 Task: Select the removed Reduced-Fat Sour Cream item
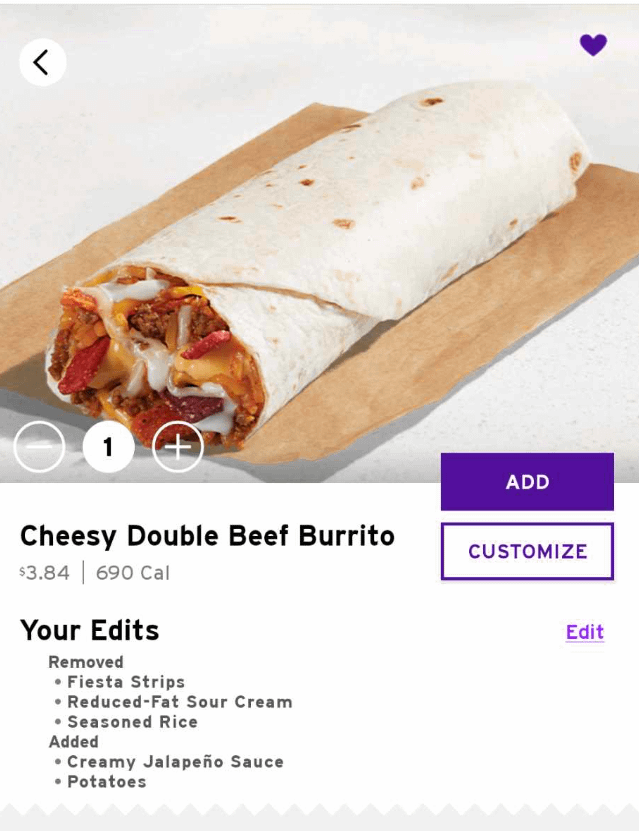(x=180, y=702)
